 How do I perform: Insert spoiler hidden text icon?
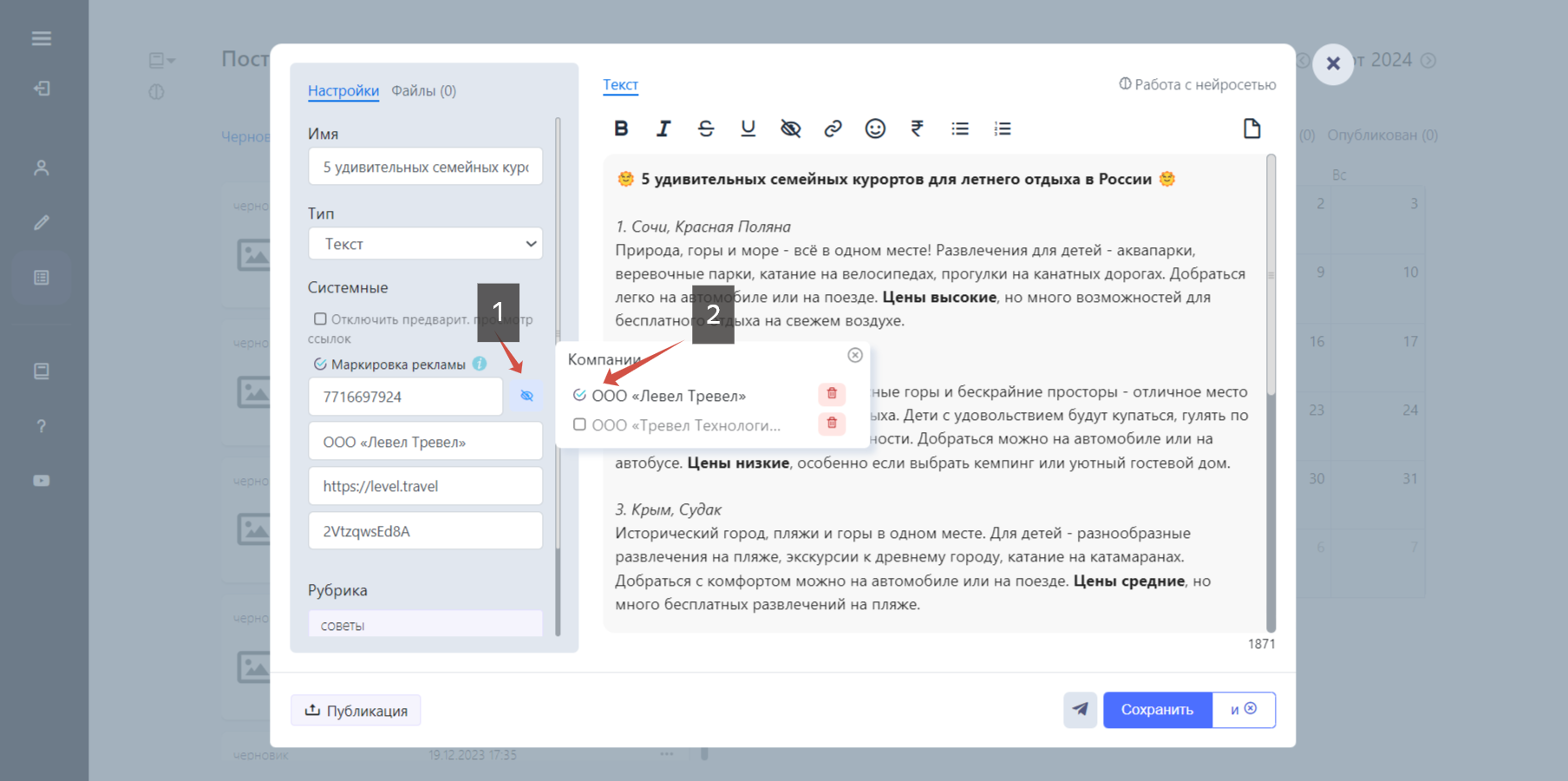[790, 128]
